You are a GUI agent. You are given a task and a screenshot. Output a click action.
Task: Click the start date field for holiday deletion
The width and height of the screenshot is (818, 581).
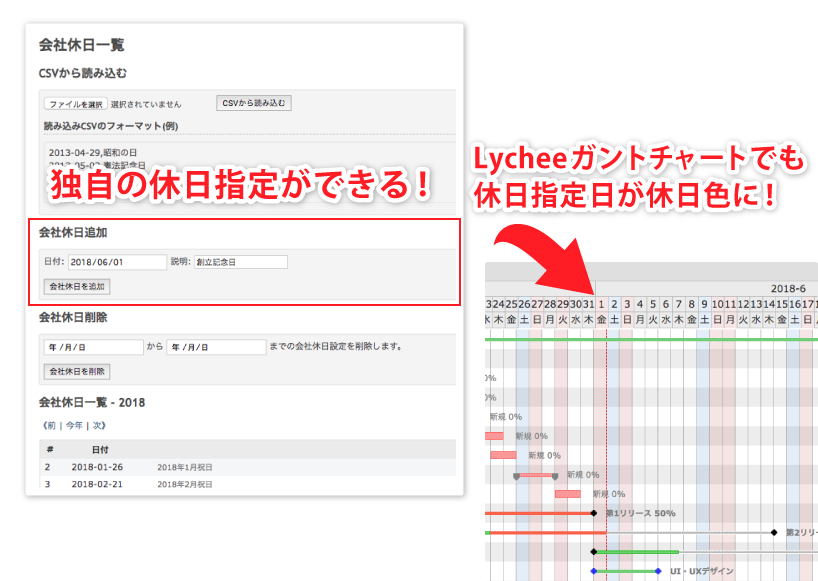coord(93,347)
